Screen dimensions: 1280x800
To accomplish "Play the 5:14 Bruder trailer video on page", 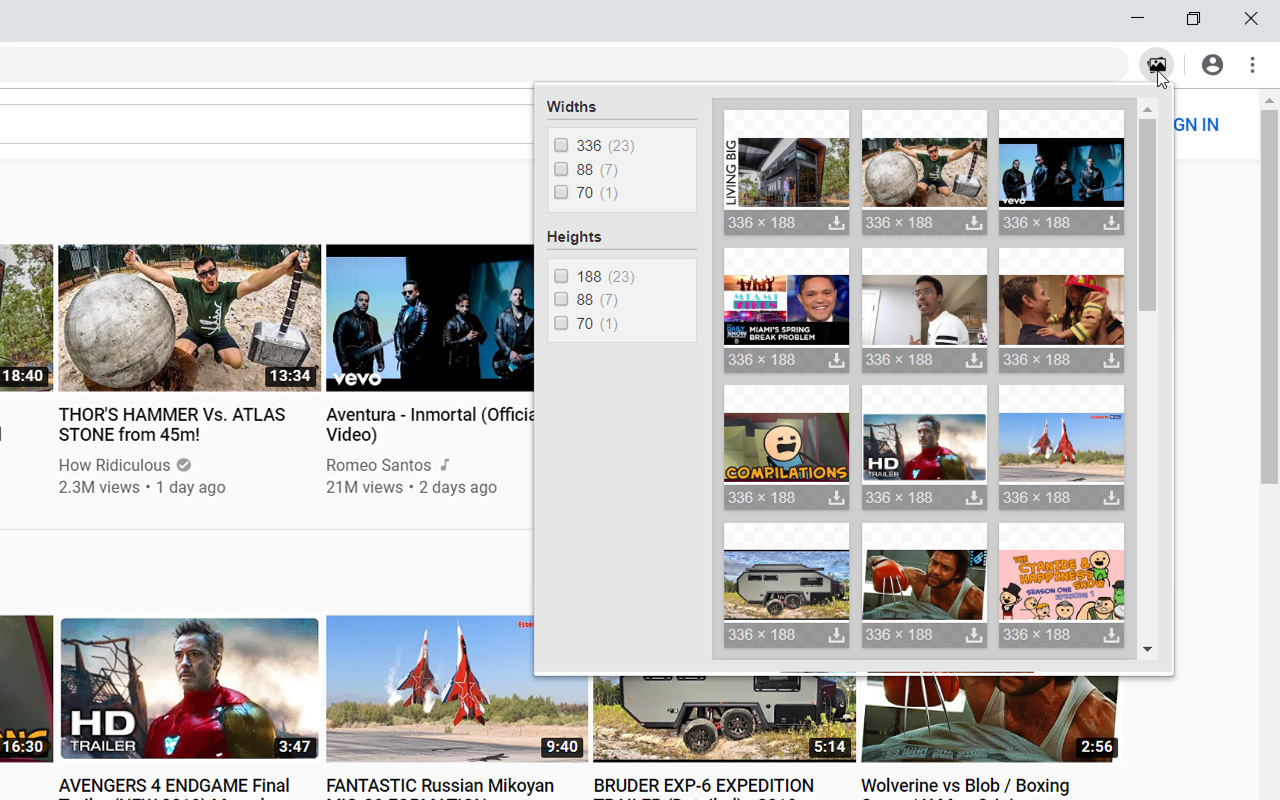I will point(724,719).
